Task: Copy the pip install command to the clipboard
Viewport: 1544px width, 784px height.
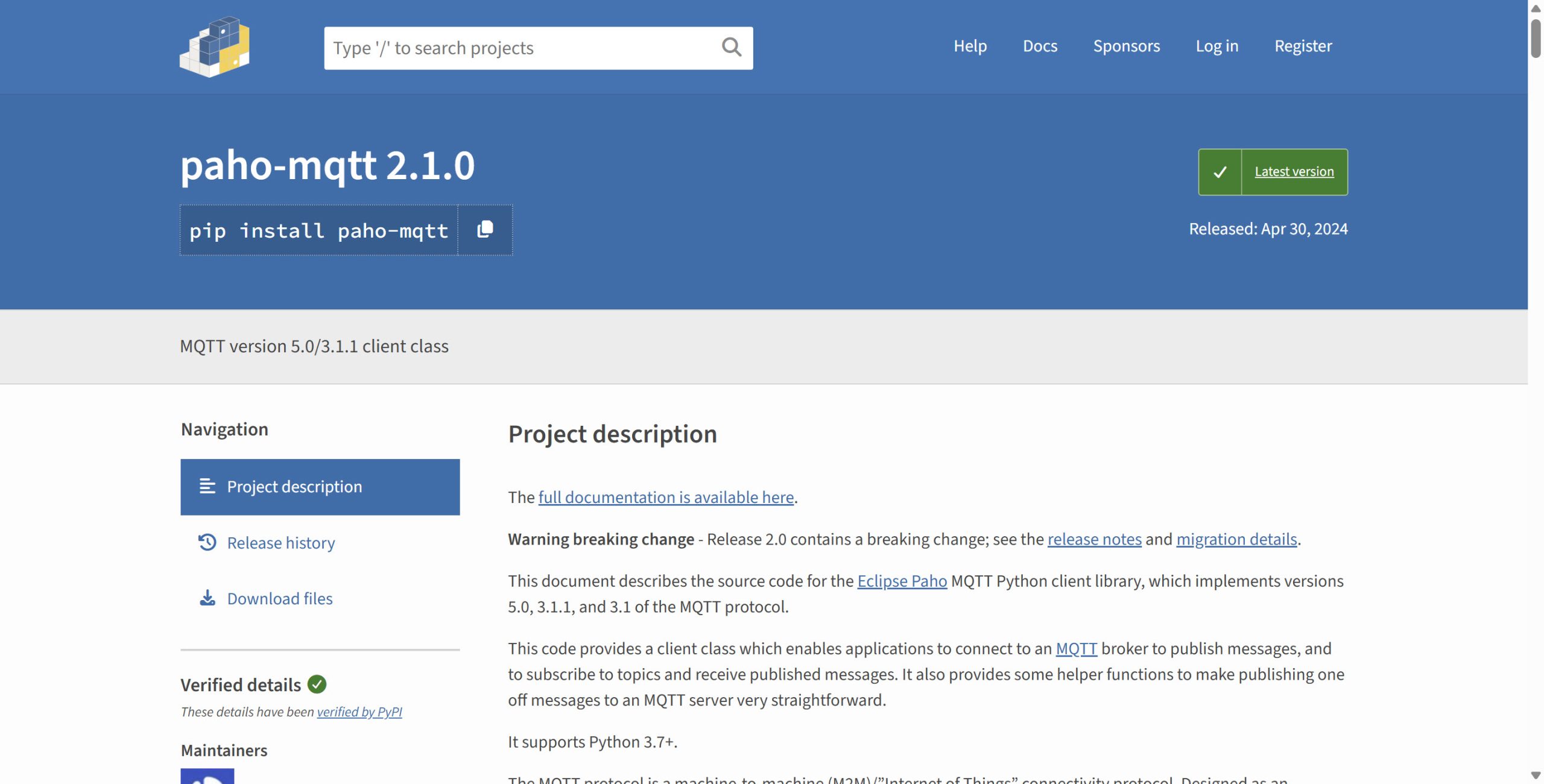Action: (x=485, y=230)
